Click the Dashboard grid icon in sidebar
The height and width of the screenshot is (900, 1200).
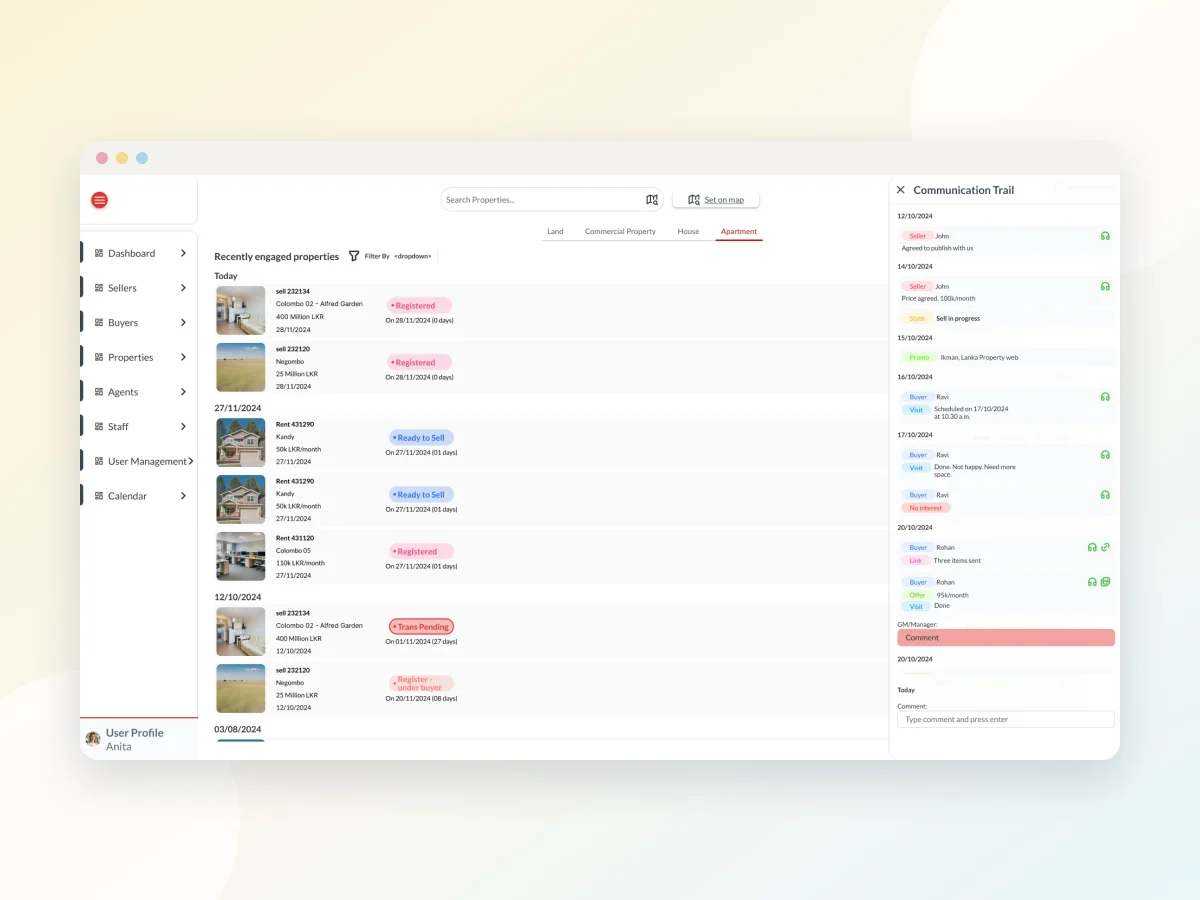tap(99, 254)
